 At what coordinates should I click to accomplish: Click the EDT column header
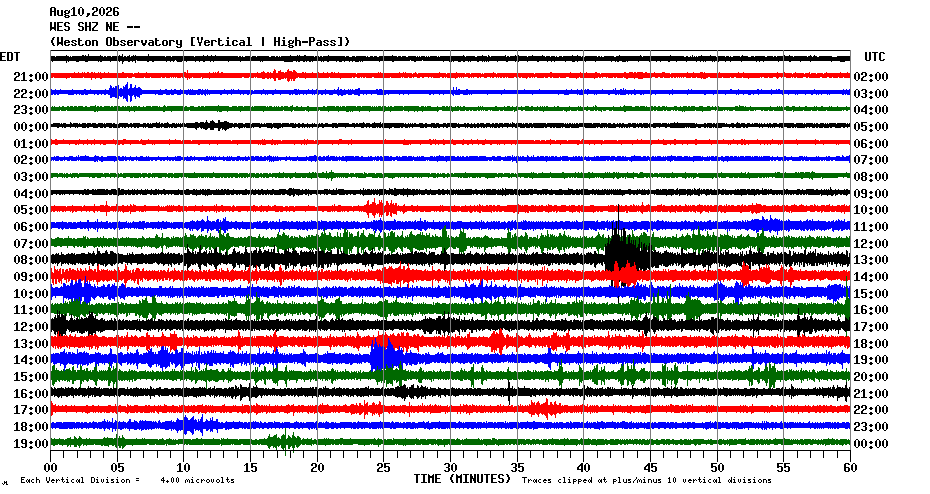[10, 57]
